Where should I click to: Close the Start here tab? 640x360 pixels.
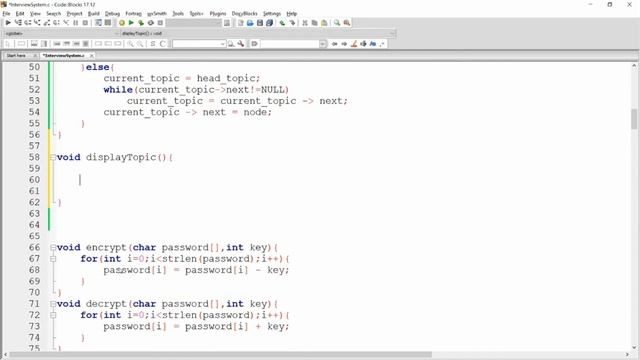tap(35, 56)
